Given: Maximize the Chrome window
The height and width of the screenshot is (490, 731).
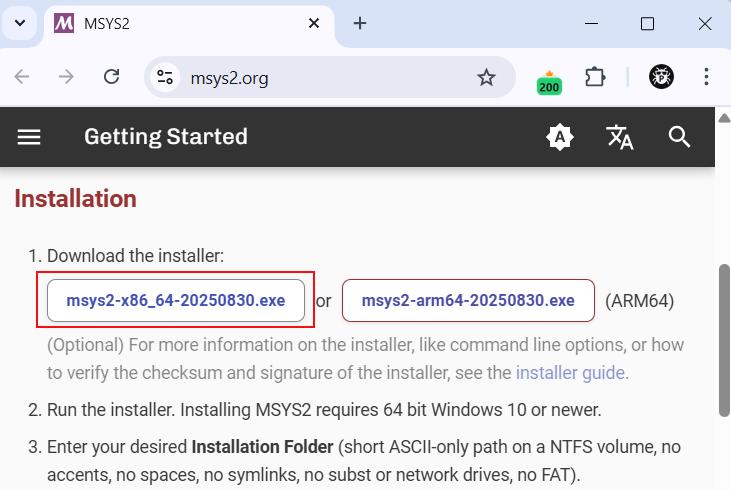Looking at the screenshot, I should pyautogui.click(x=647, y=23).
